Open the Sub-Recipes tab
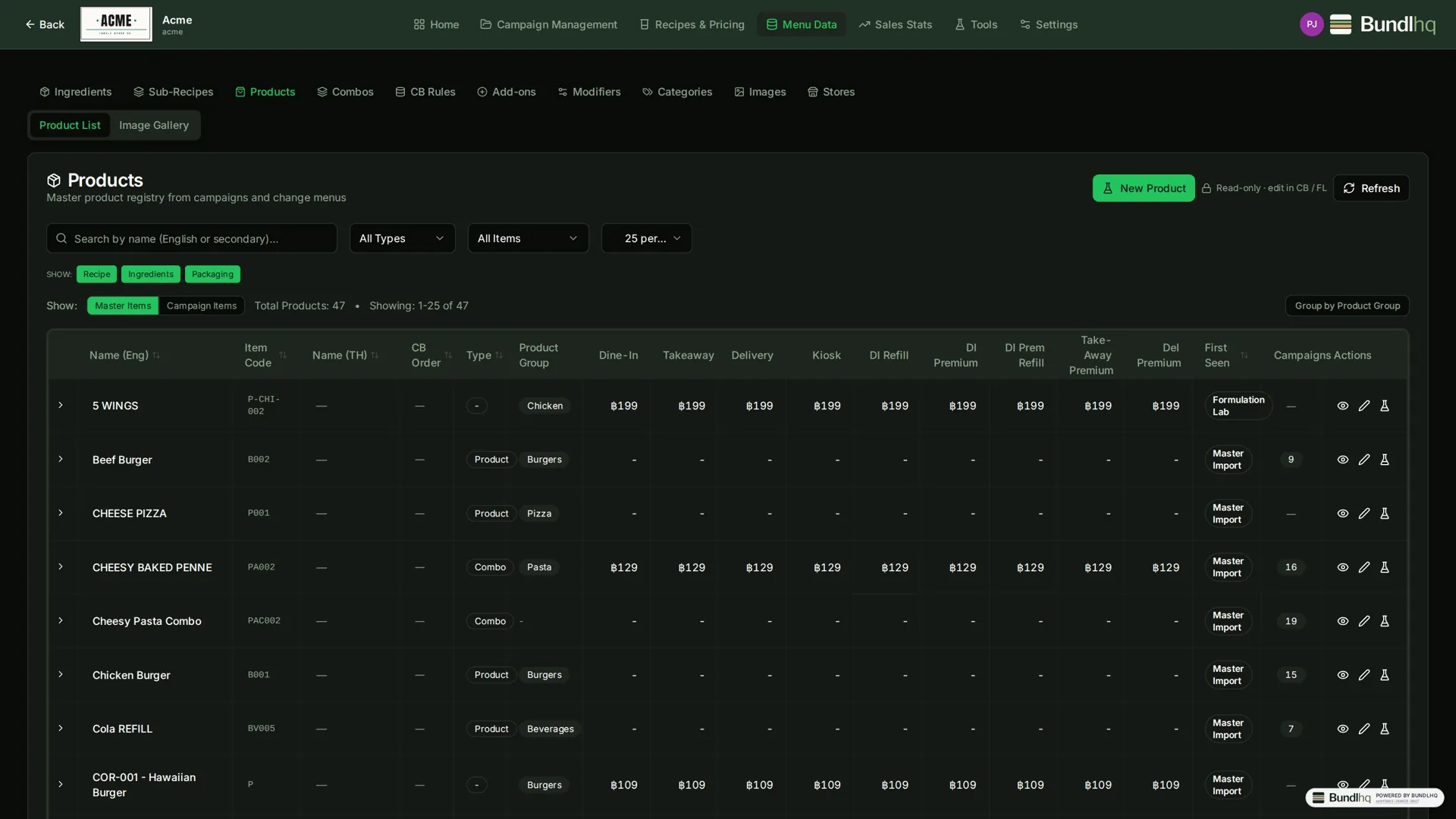The width and height of the screenshot is (1456, 819). pyautogui.click(x=174, y=92)
